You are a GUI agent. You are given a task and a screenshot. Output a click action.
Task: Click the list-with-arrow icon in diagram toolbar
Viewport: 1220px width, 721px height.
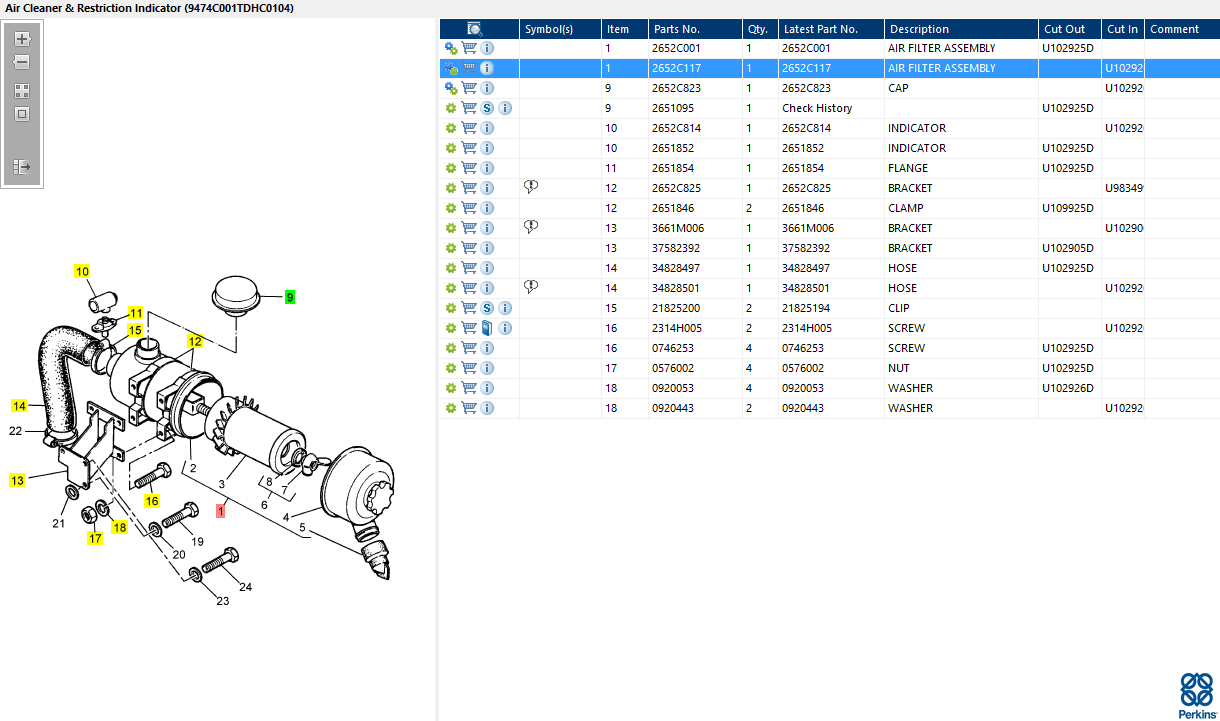tap(22, 166)
